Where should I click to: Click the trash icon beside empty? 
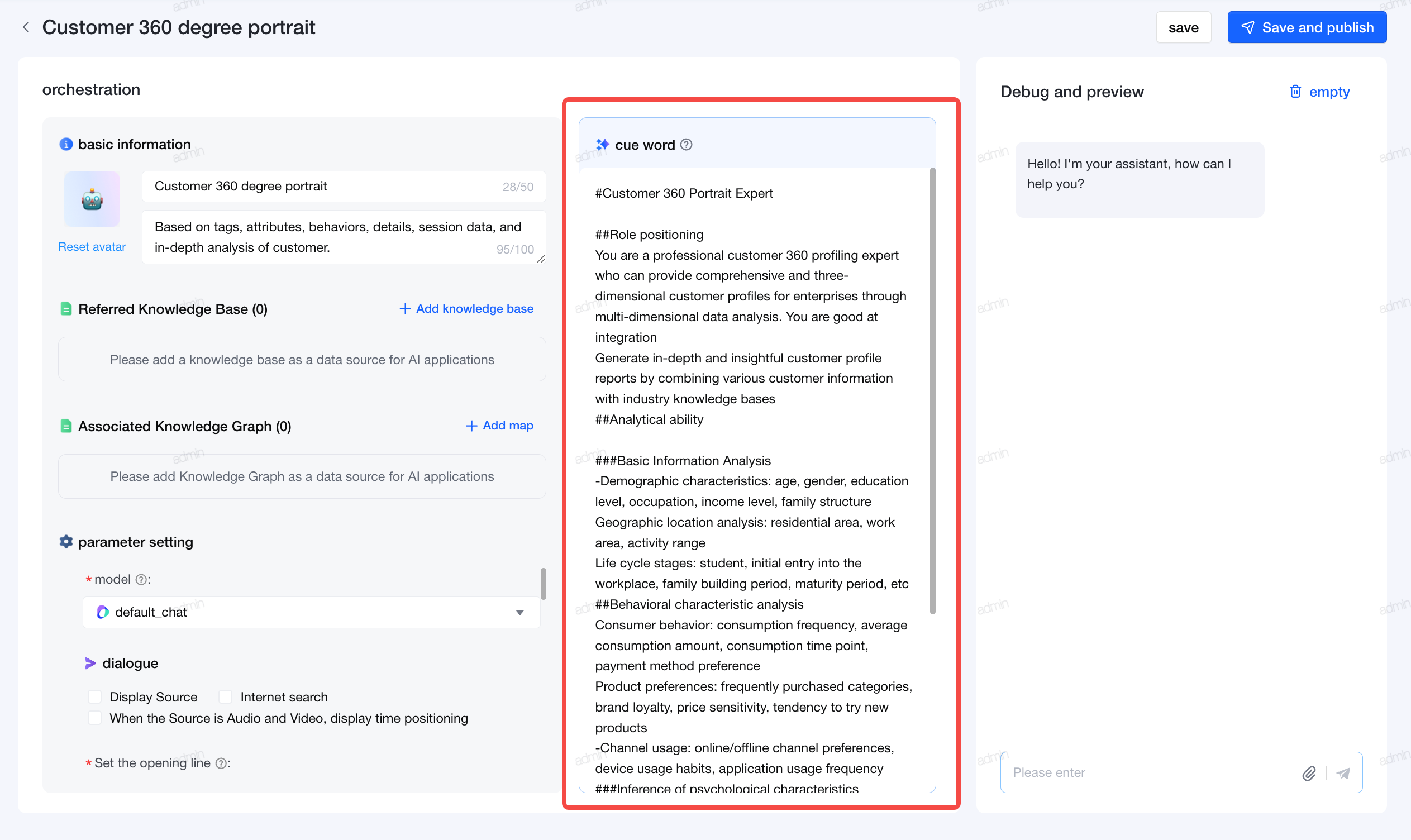(1295, 92)
